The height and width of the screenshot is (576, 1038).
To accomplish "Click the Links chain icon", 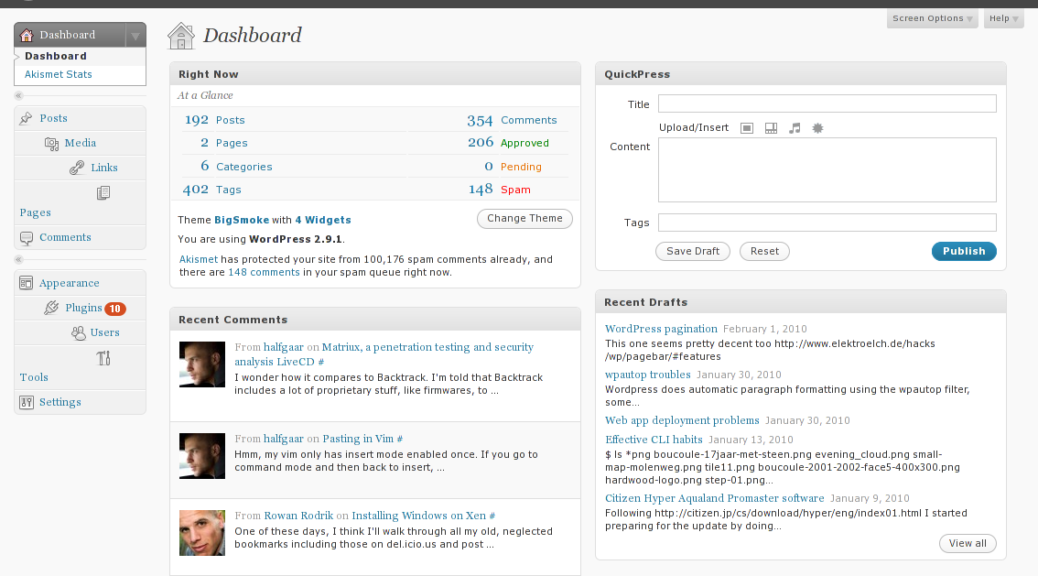I will pos(77,168).
